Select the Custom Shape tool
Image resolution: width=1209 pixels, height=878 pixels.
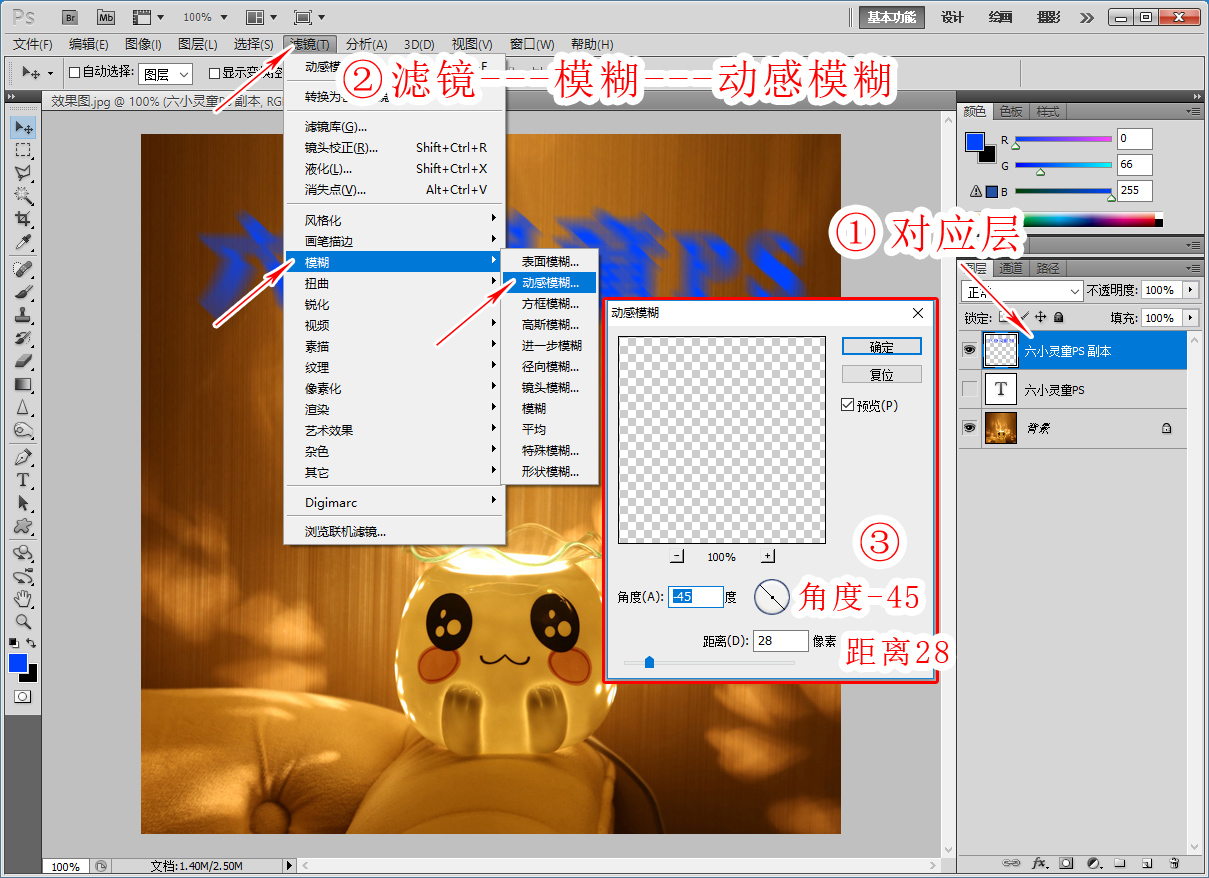point(23,526)
